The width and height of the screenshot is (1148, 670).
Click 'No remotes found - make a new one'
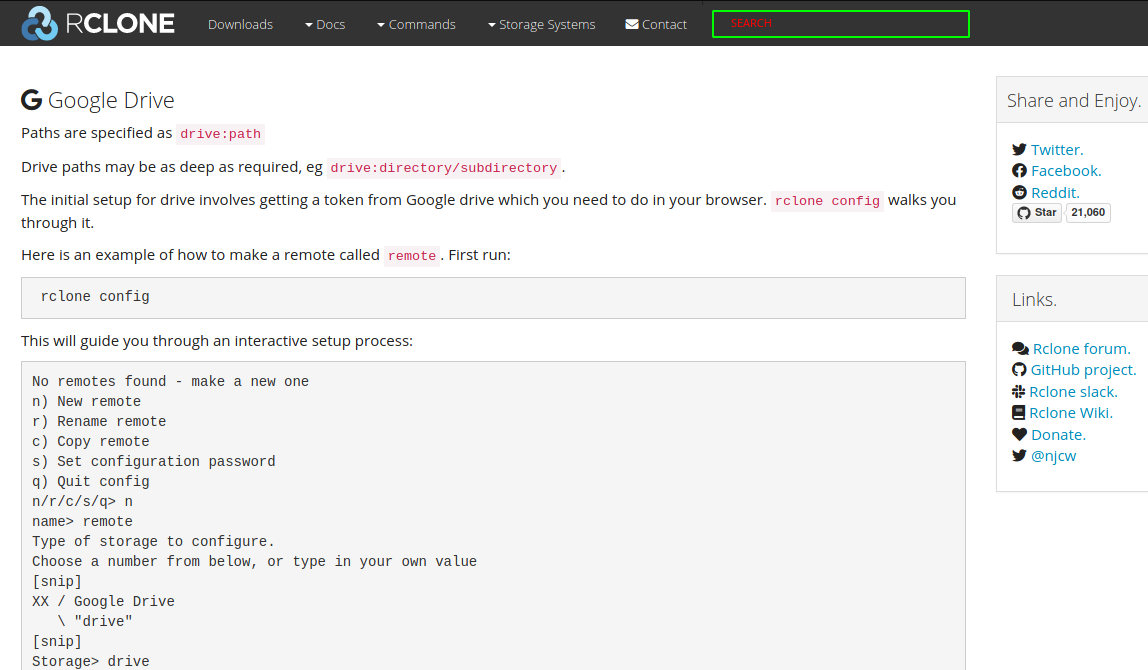coord(171,381)
